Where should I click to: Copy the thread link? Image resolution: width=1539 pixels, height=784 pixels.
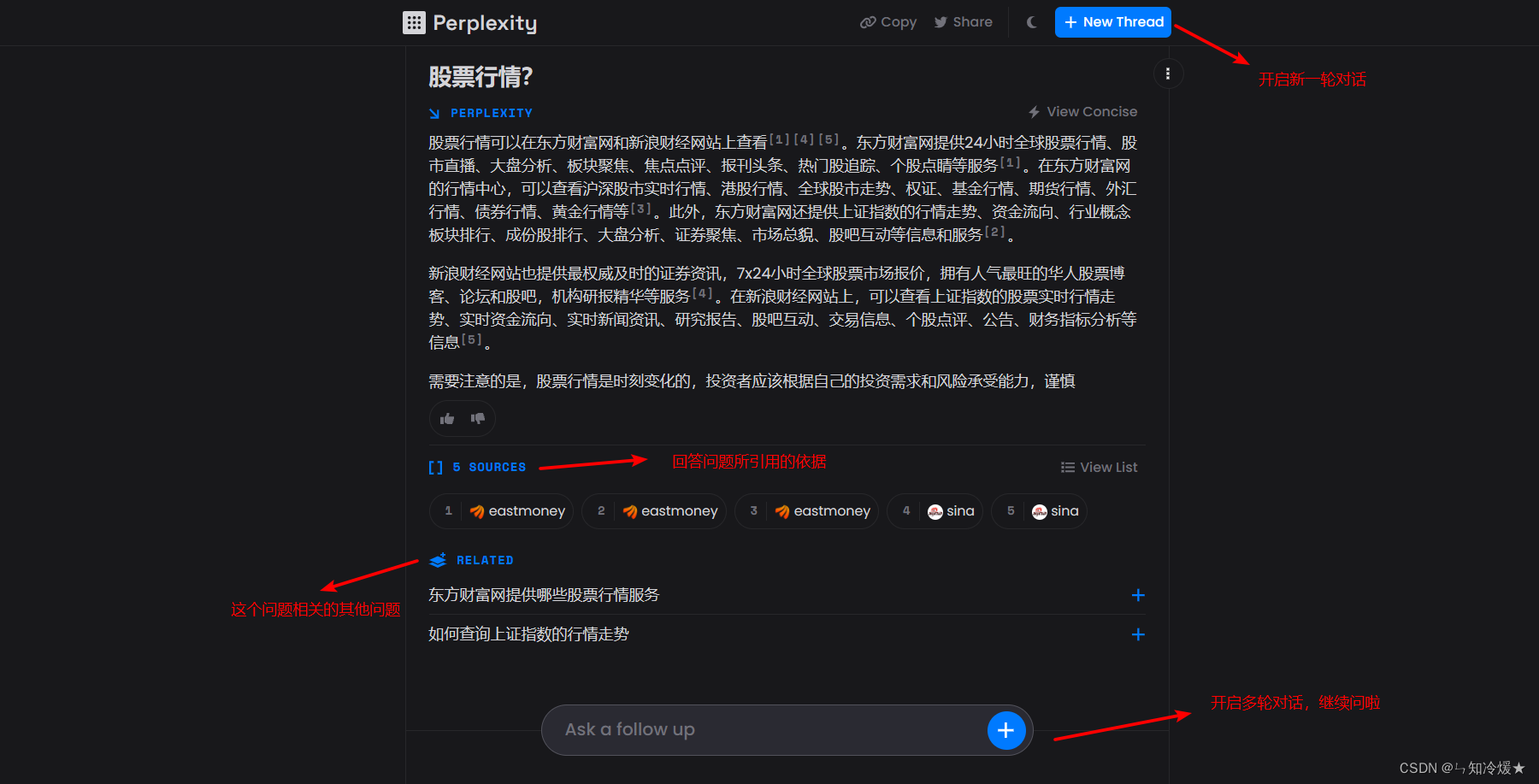(x=888, y=22)
